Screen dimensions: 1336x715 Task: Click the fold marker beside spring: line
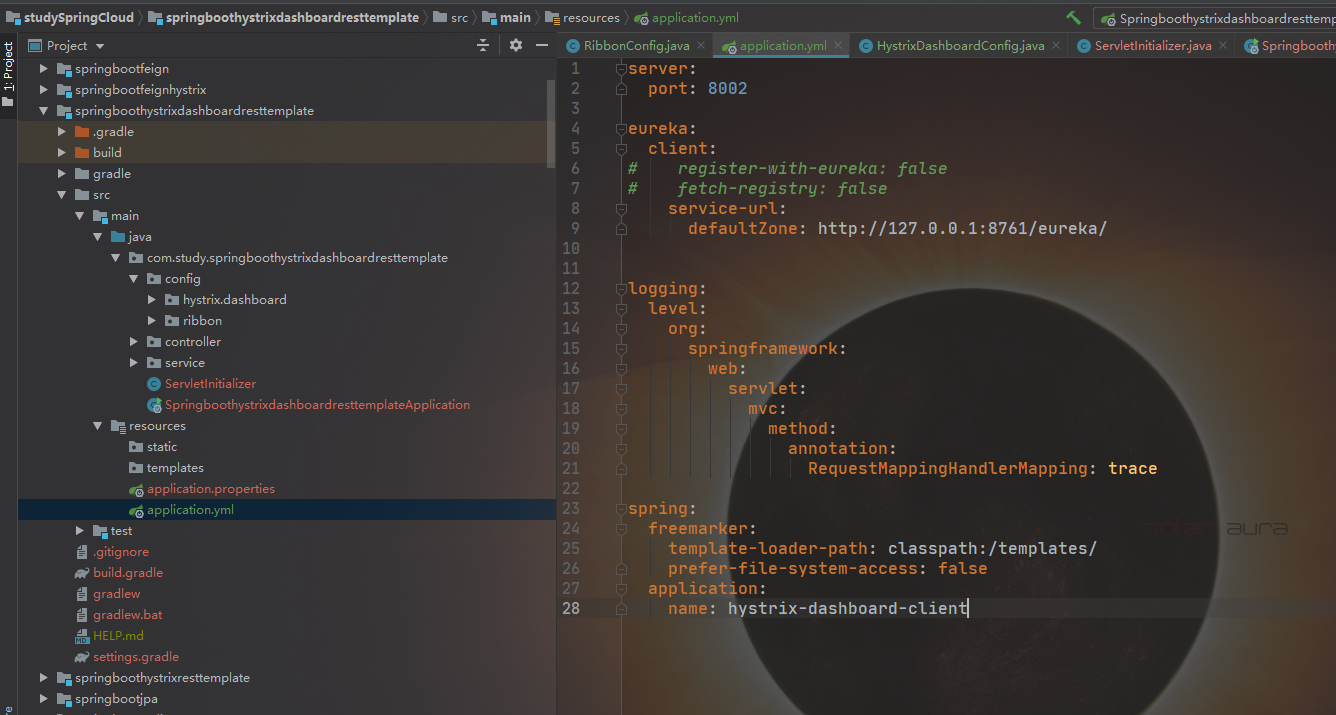(x=621, y=509)
